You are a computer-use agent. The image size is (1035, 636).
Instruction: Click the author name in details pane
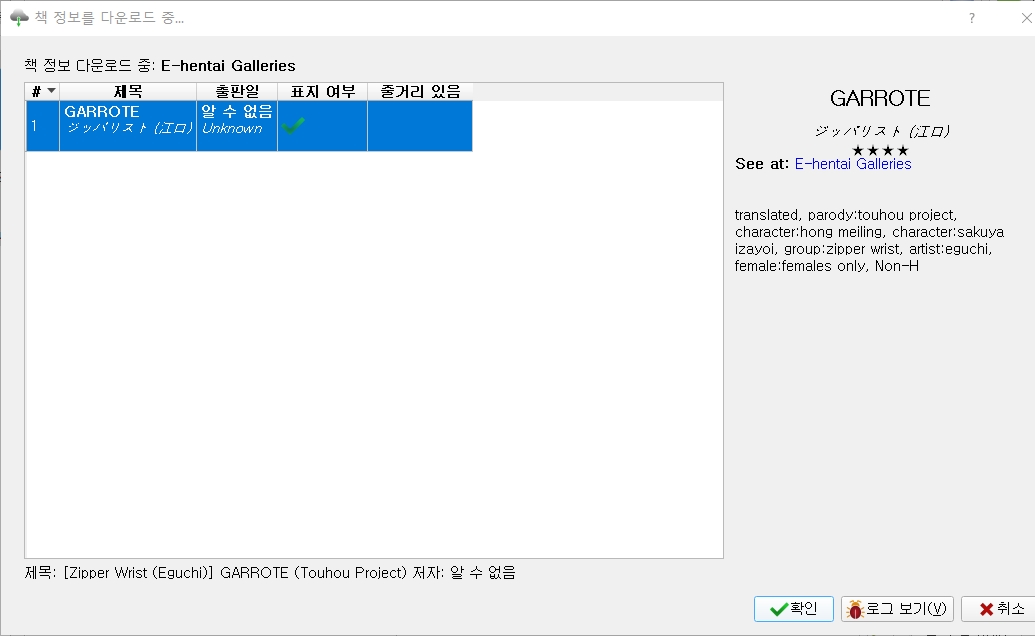[x=881, y=131]
